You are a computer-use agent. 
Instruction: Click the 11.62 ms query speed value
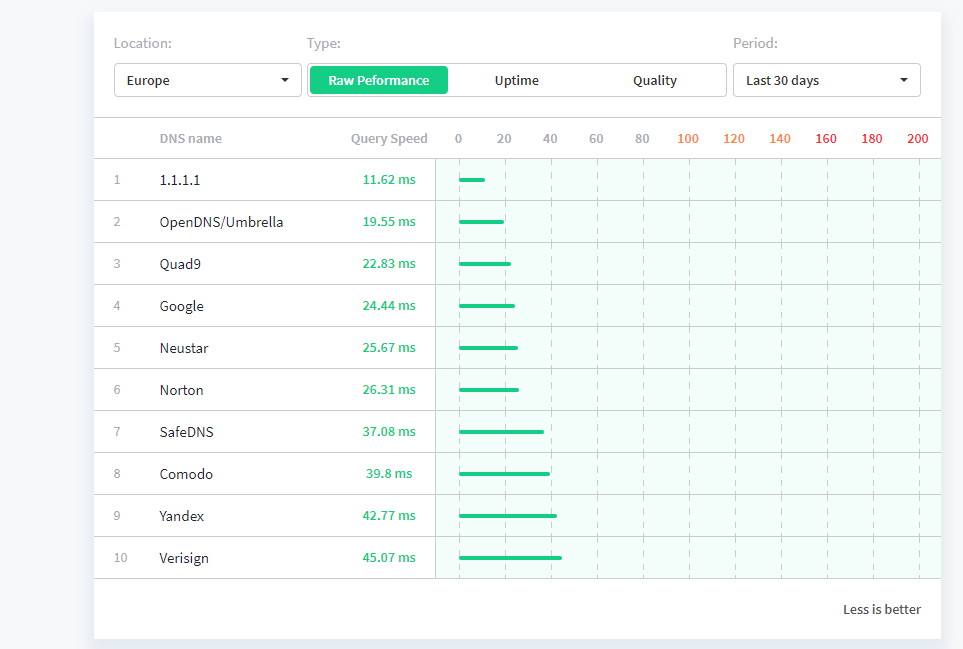click(x=389, y=179)
